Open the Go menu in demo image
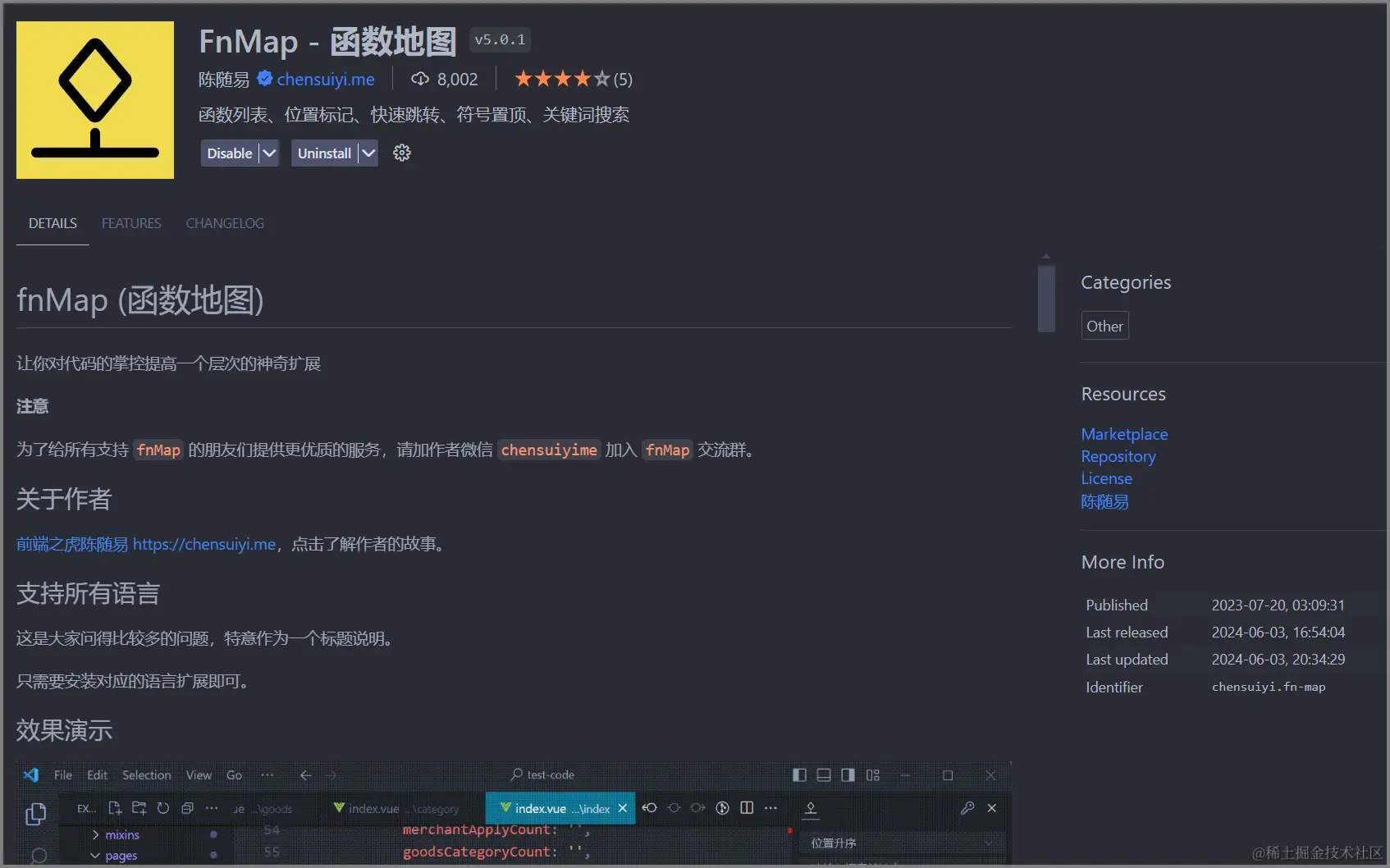 [234, 775]
